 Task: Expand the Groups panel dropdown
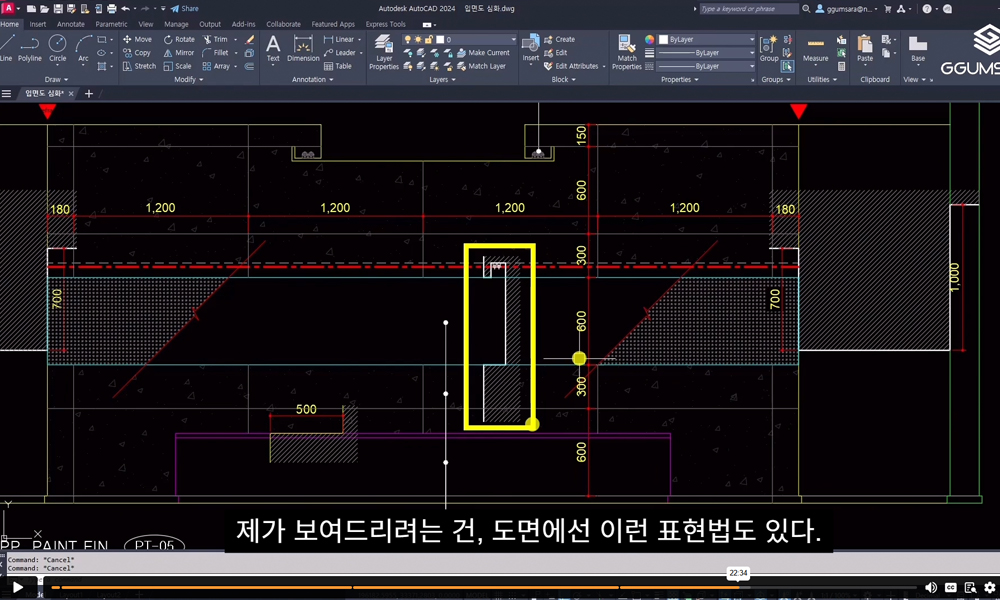(776, 80)
